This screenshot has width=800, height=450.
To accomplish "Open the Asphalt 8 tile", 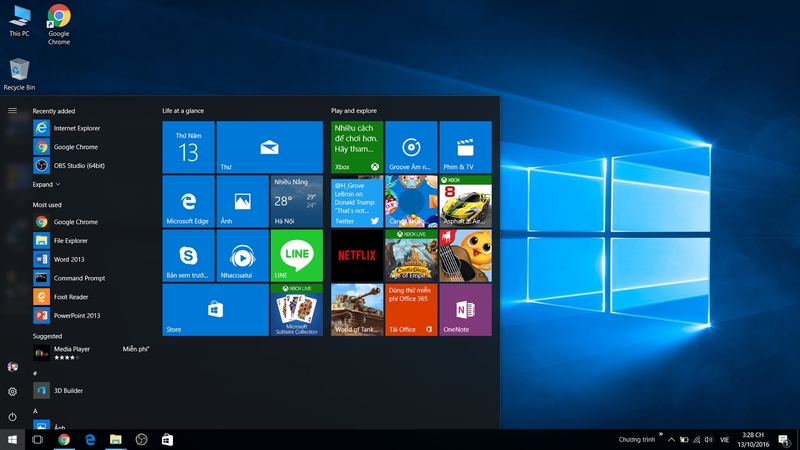I will (x=465, y=202).
